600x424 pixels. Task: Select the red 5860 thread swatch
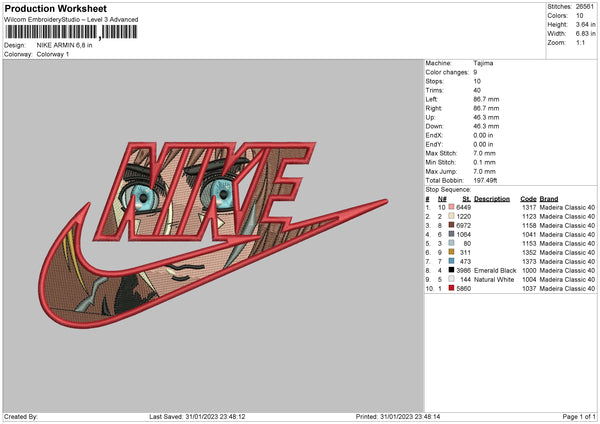[452, 288]
